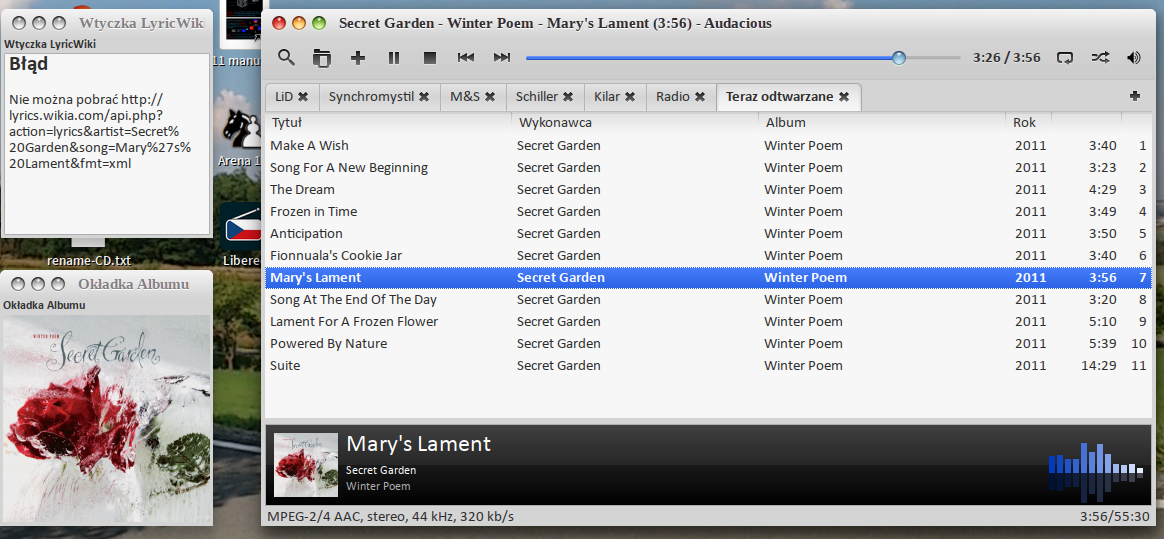
Task: Select the track Anticipation
Action: [x=307, y=234]
